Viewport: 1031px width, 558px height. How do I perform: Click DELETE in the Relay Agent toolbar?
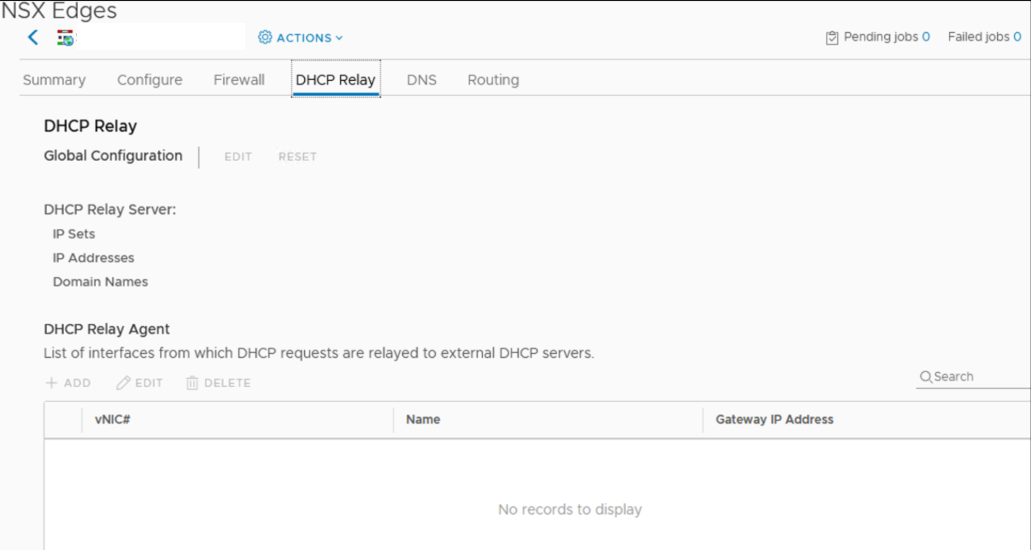coord(218,383)
